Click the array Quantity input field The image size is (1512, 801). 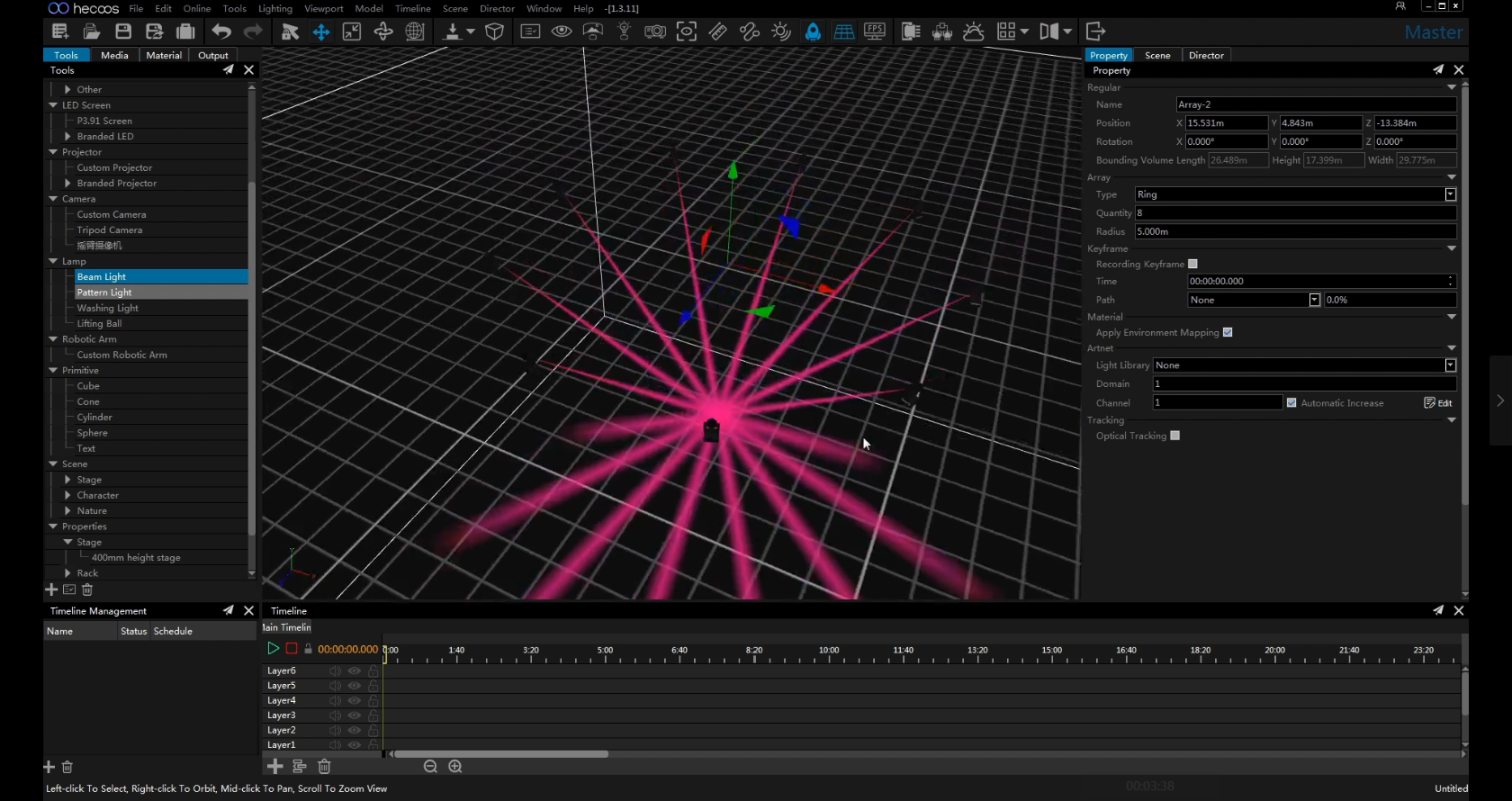[1295, 212]
